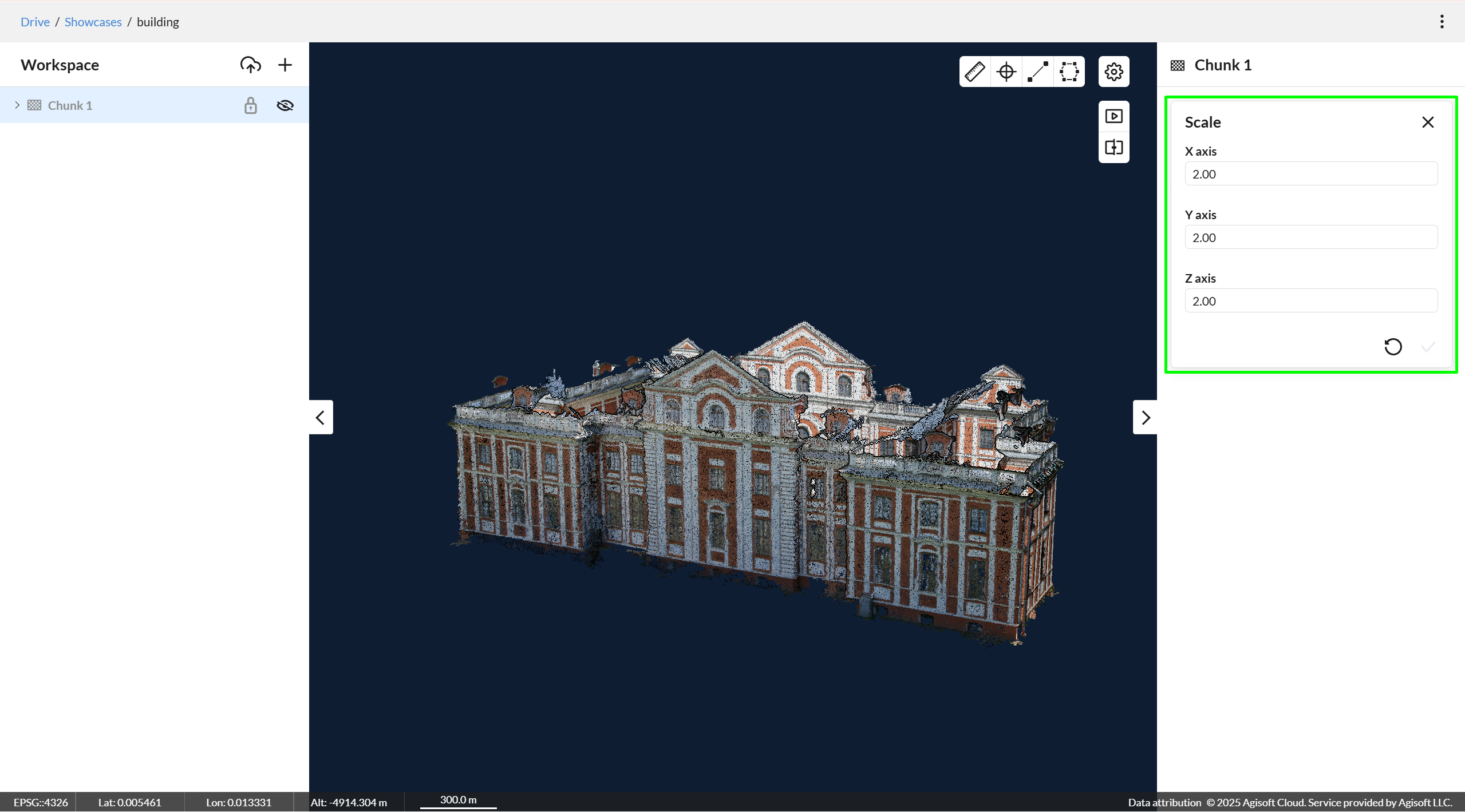The width and height of the screenshot is (1465, 812).
Task: Toggle visibility of Chunk 1
Action: (285, 105)
